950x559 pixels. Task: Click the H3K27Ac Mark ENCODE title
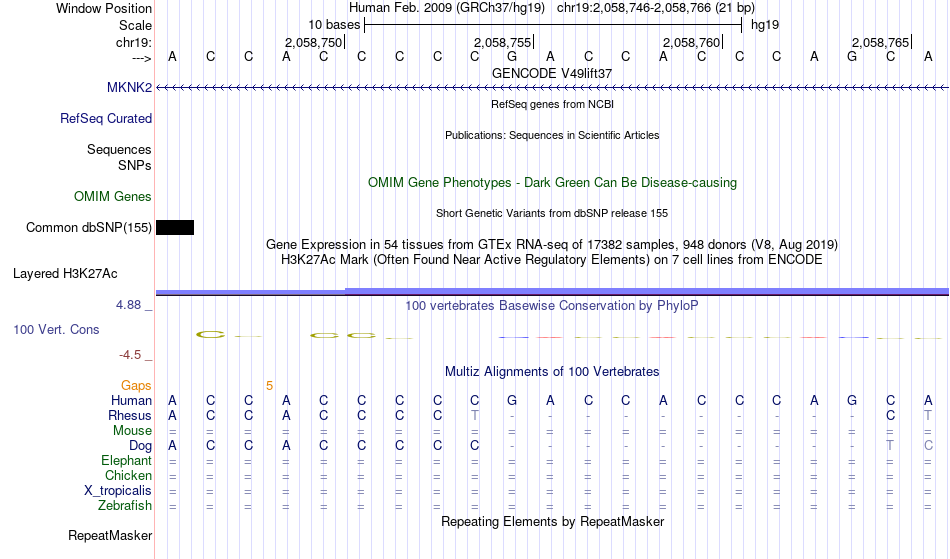552,260
